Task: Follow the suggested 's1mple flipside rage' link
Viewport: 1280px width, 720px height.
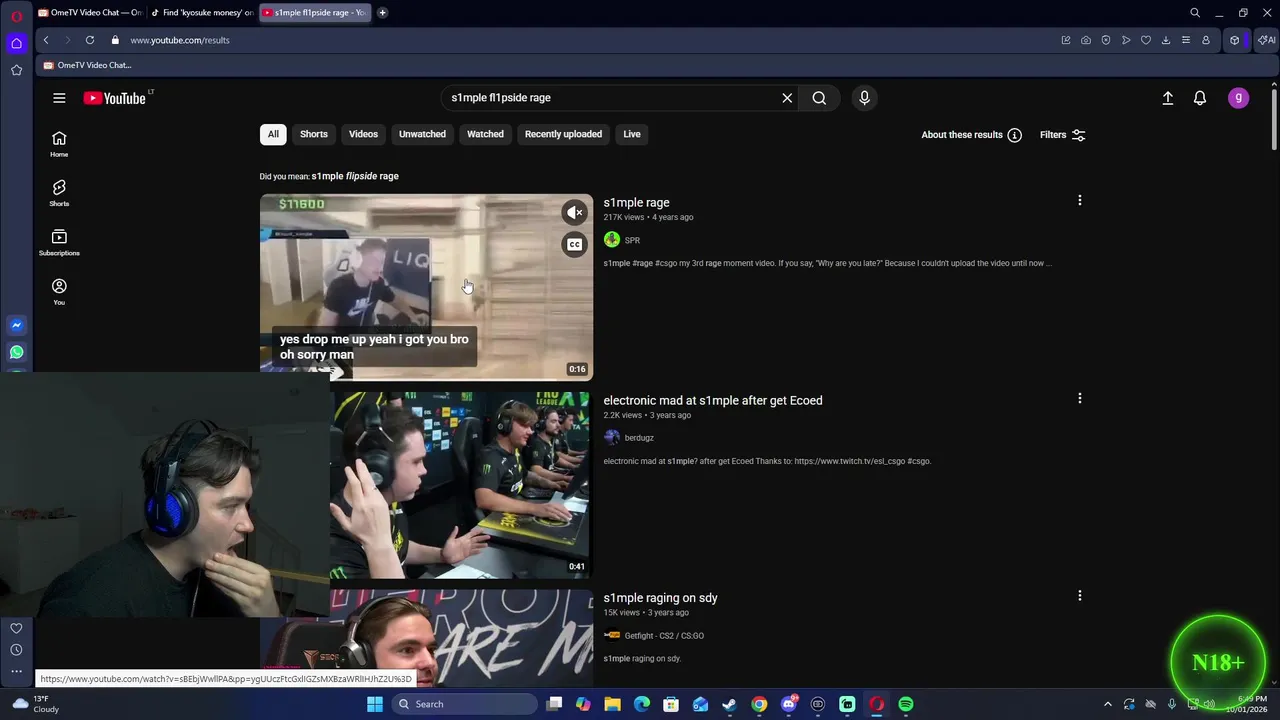Action: [355, 176]
